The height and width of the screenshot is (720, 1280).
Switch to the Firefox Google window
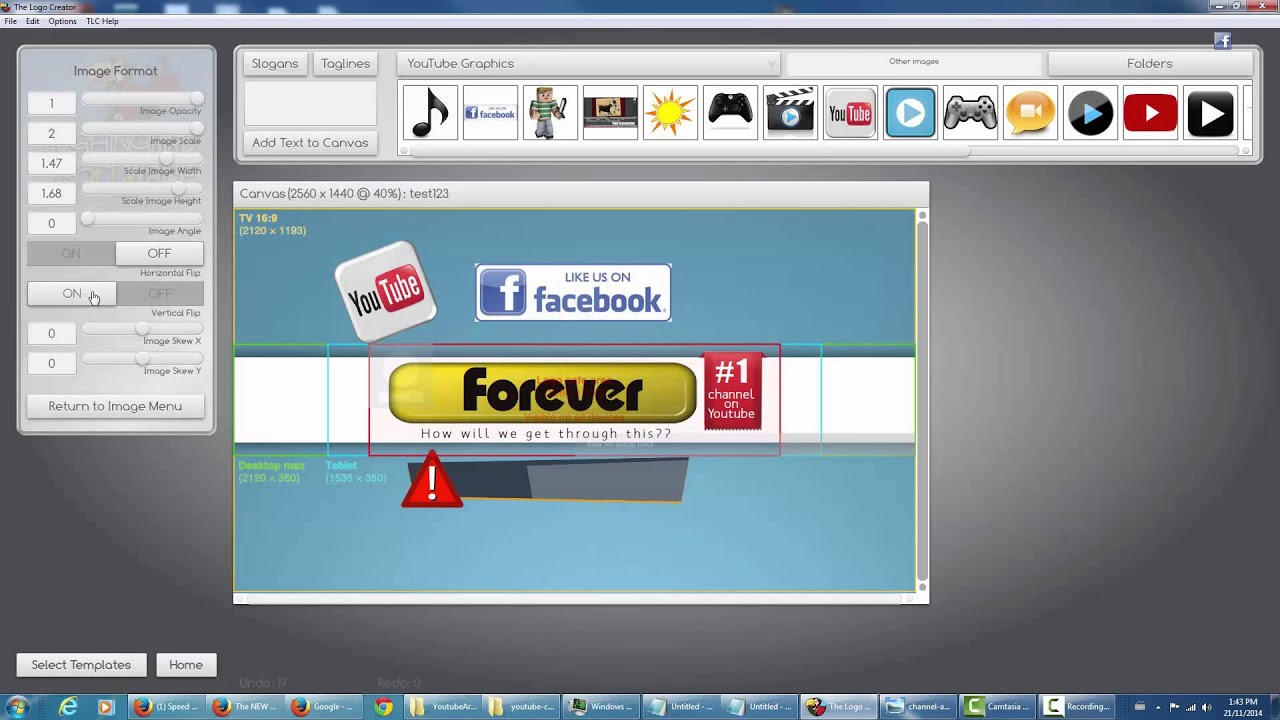[325, 707]
